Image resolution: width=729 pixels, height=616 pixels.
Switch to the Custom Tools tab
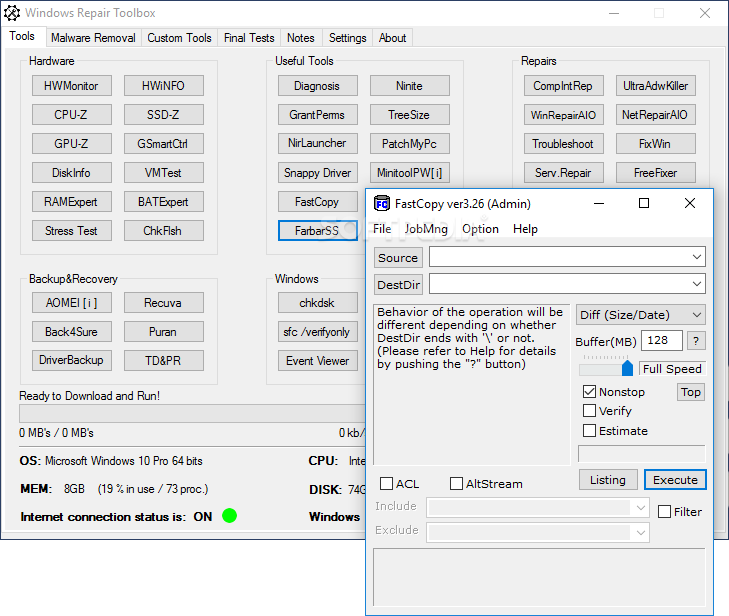[x=179, y=38]
